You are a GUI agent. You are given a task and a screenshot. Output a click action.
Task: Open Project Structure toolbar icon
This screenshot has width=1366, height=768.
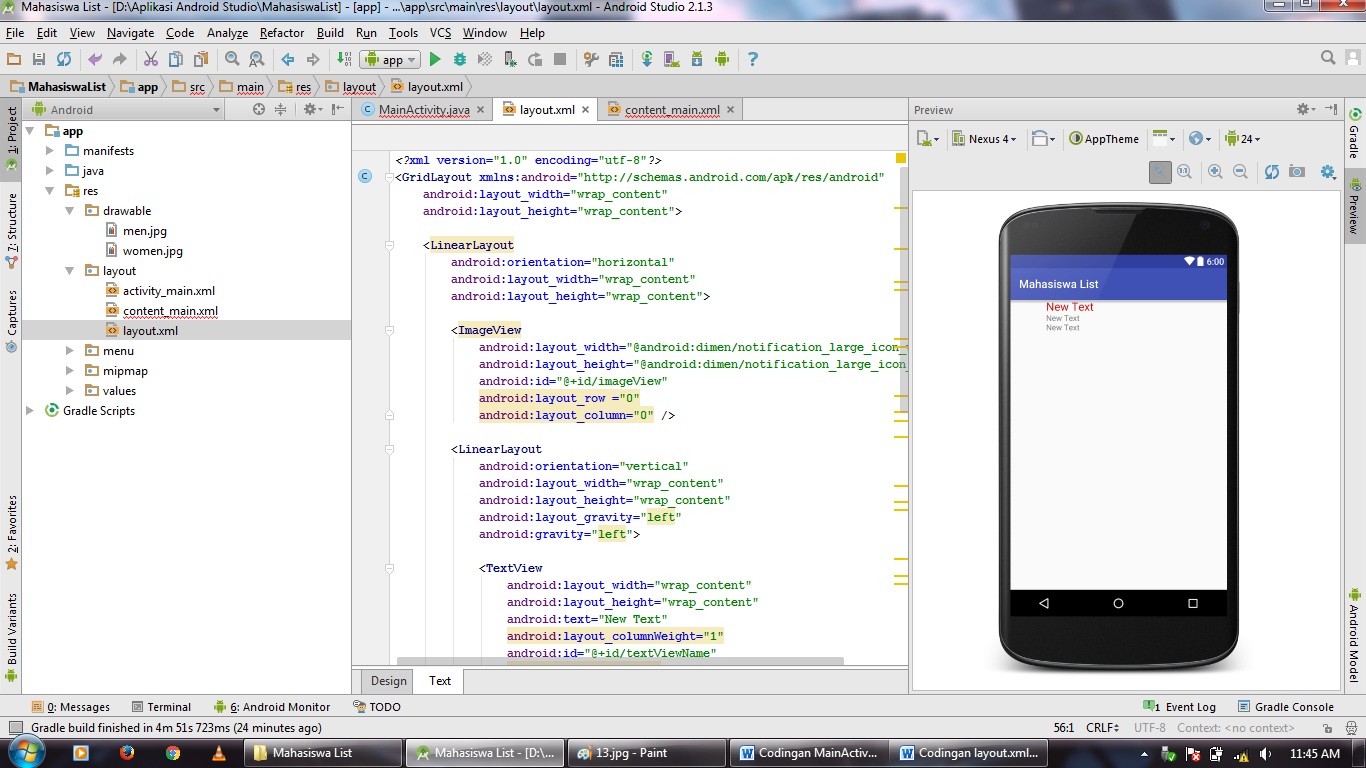click(x=616, y=60)
